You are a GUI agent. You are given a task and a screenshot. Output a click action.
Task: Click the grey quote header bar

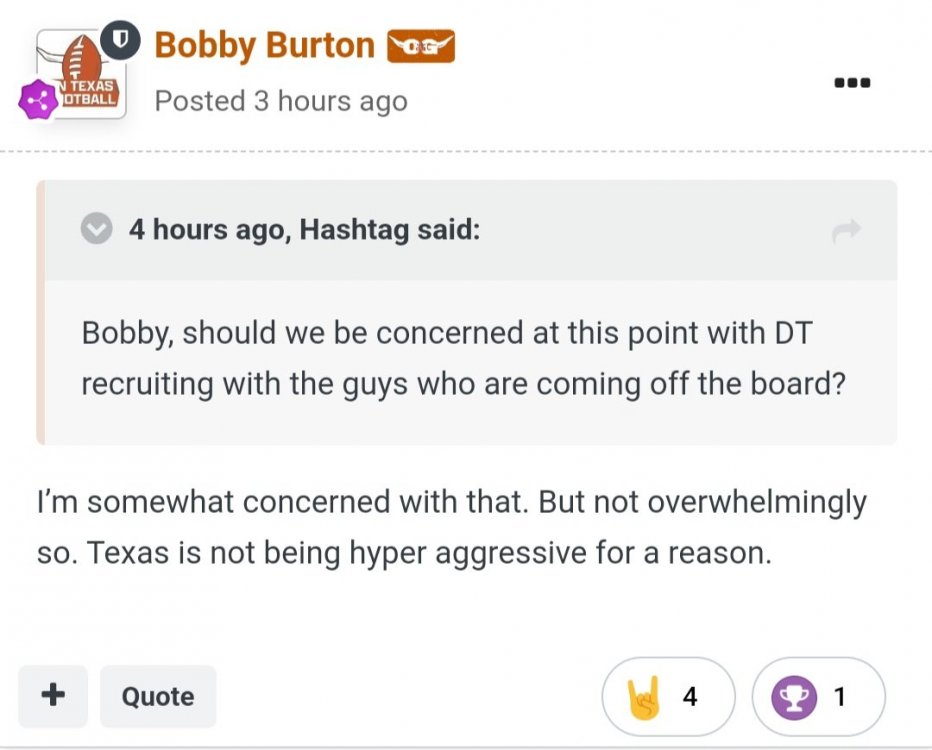click(x=600, y=230)
